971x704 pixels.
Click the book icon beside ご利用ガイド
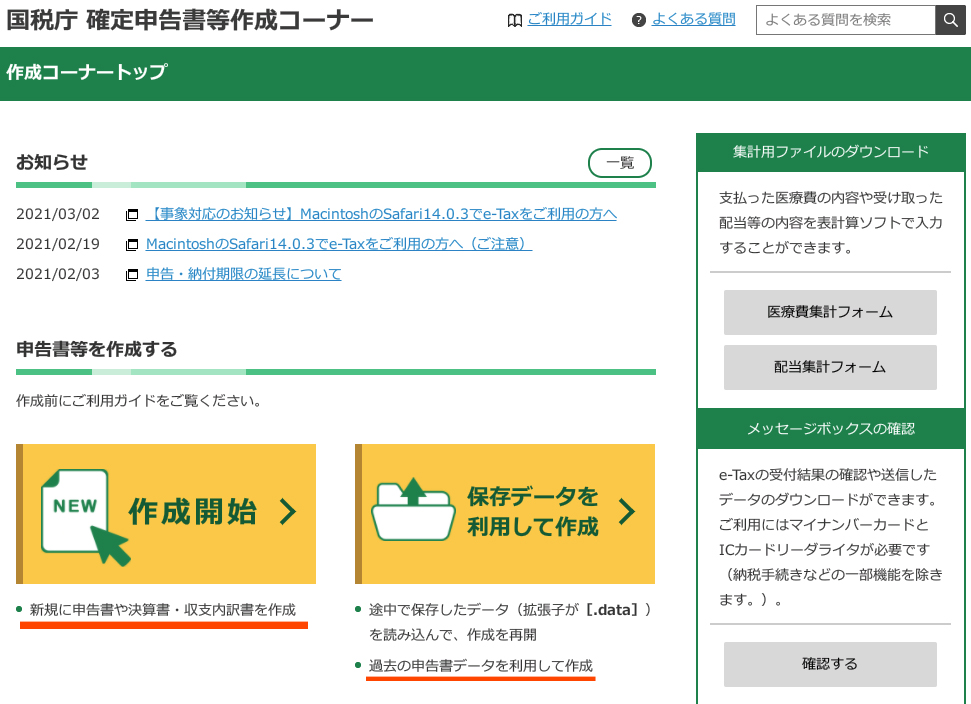coord(515,19)
